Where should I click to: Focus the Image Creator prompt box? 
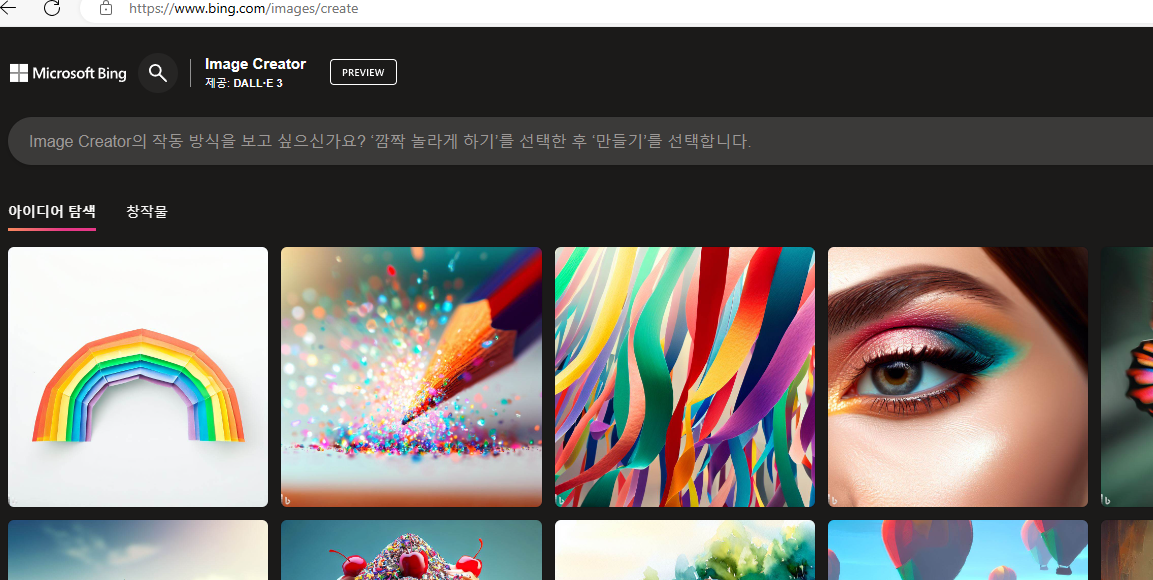(580, 141)
